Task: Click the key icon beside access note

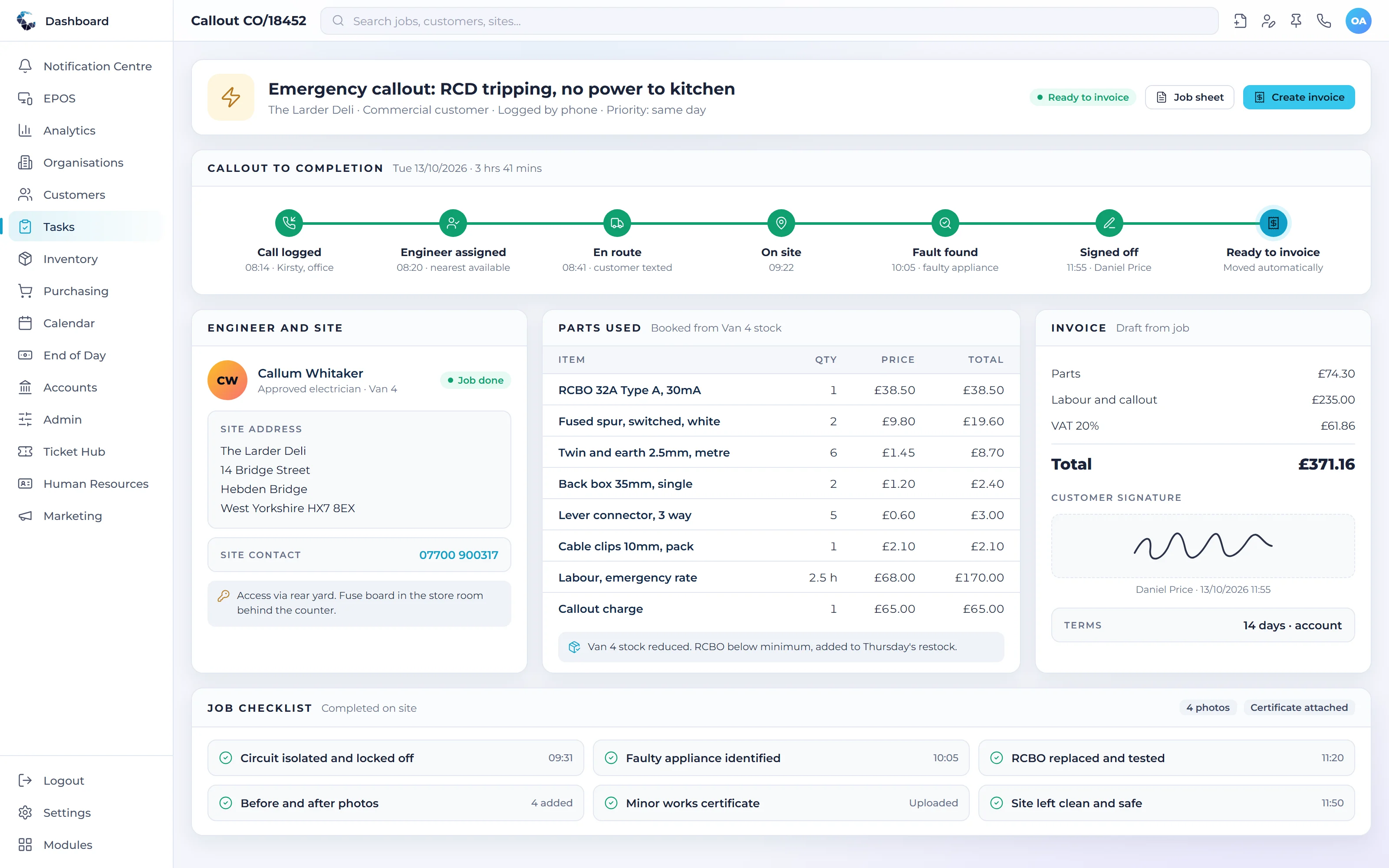Action: click(224, 596)
